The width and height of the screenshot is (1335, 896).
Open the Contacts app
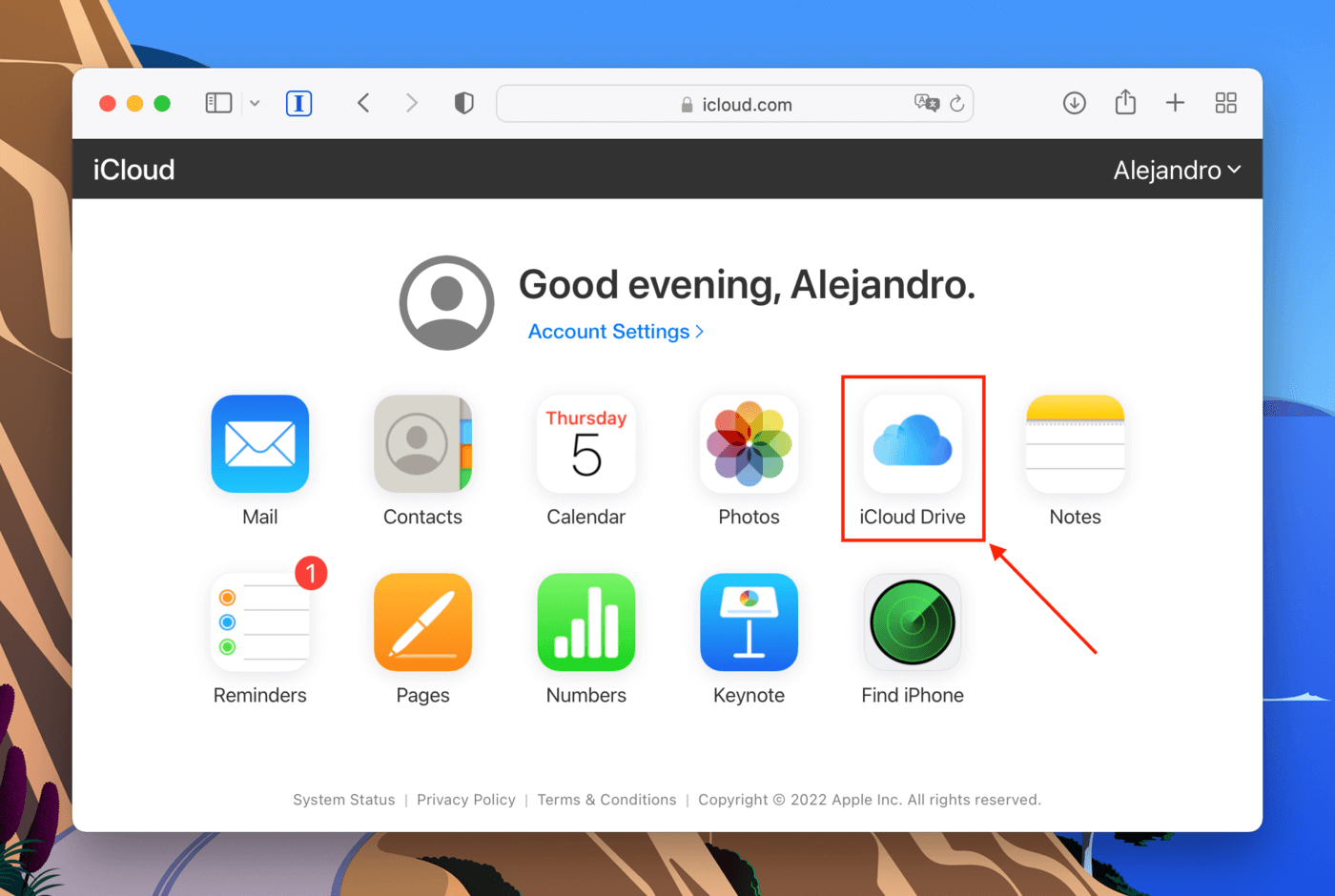[422, 444]
